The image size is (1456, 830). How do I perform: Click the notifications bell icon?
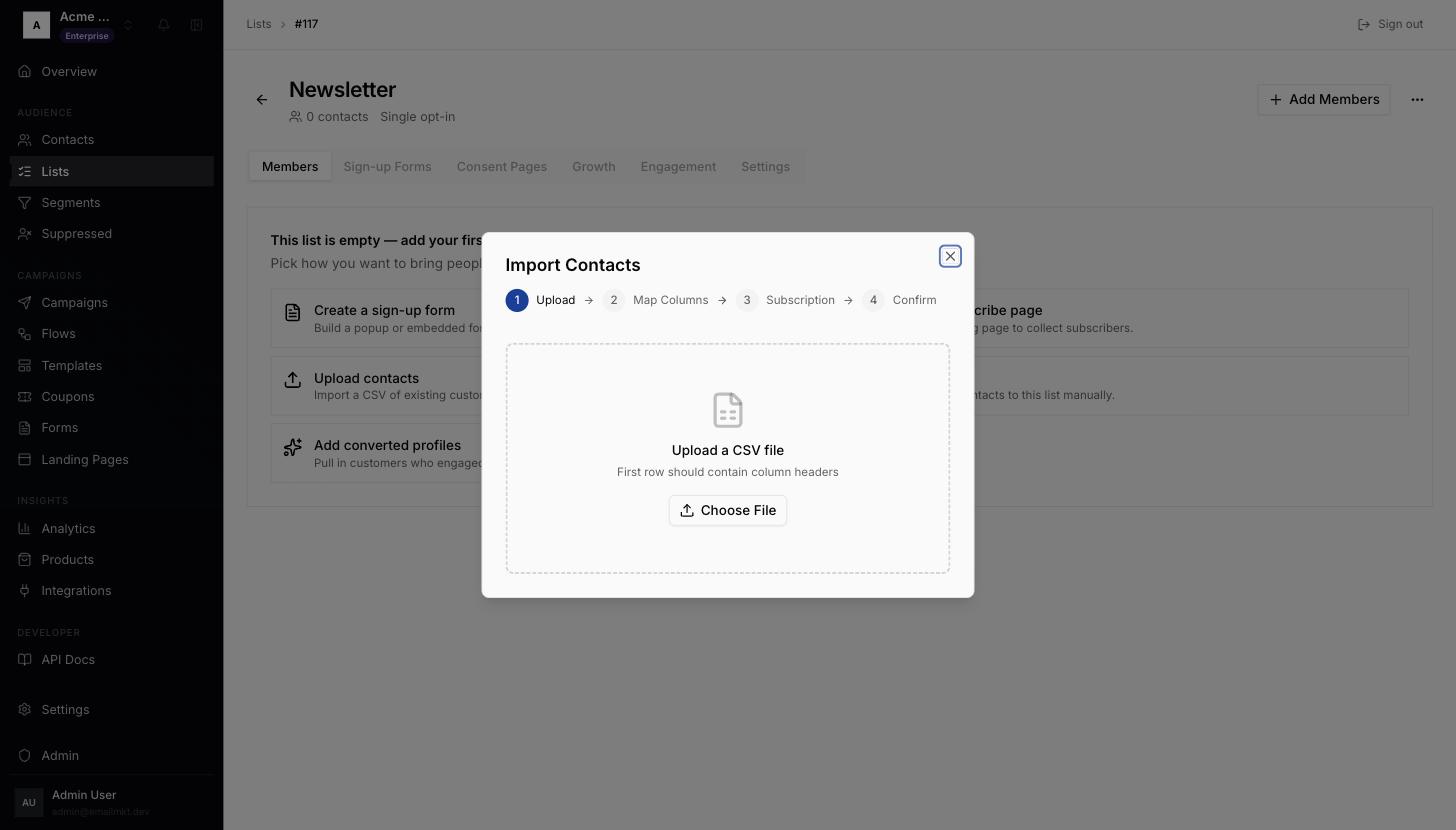164,24
